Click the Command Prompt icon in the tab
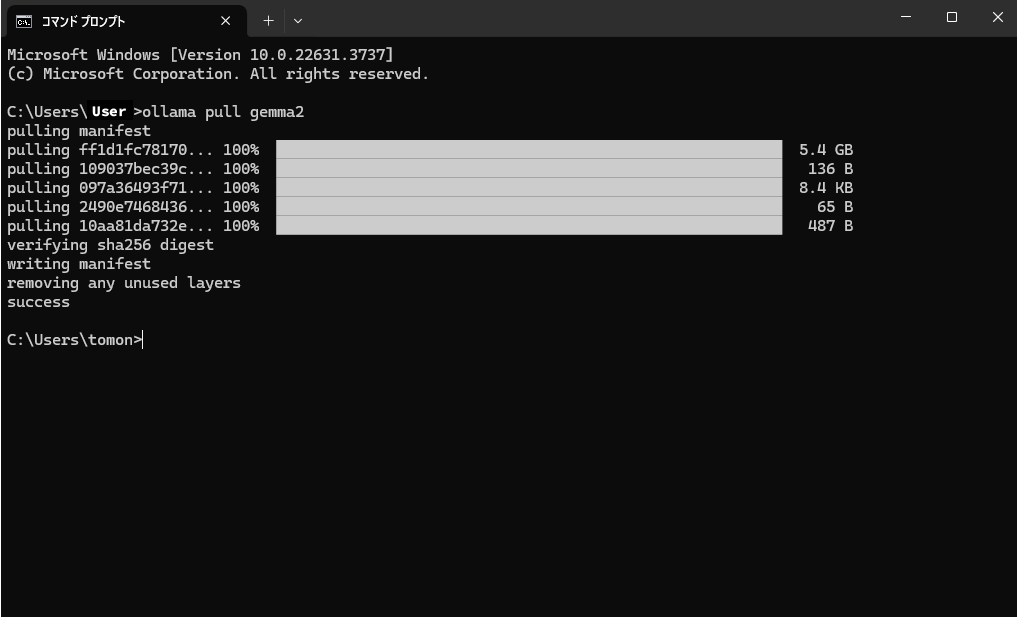The height and width of the screenshot is (618, 1017). 23,21
